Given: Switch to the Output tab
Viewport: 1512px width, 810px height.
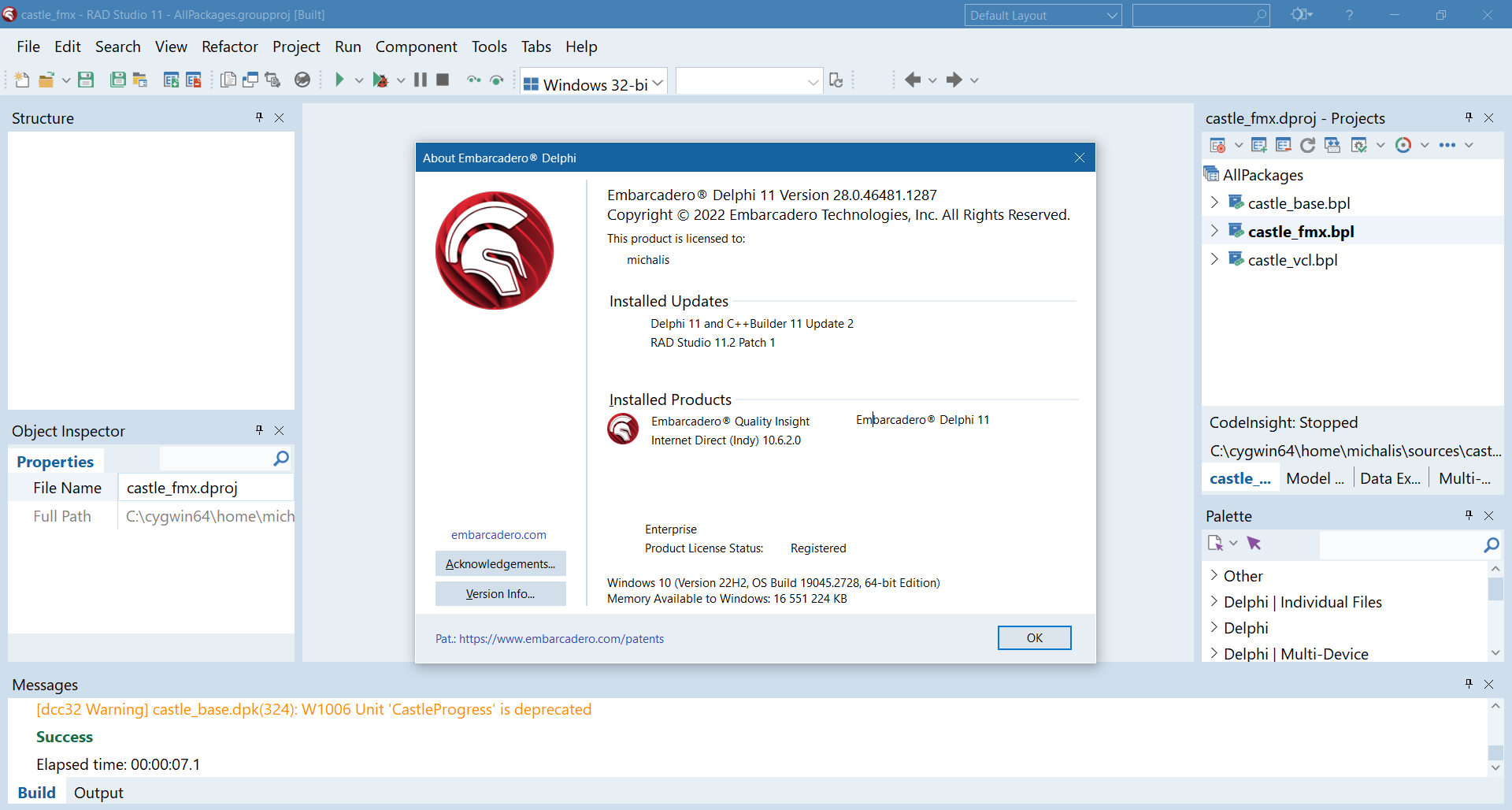Looking at the screenshot, I should 98,793.
